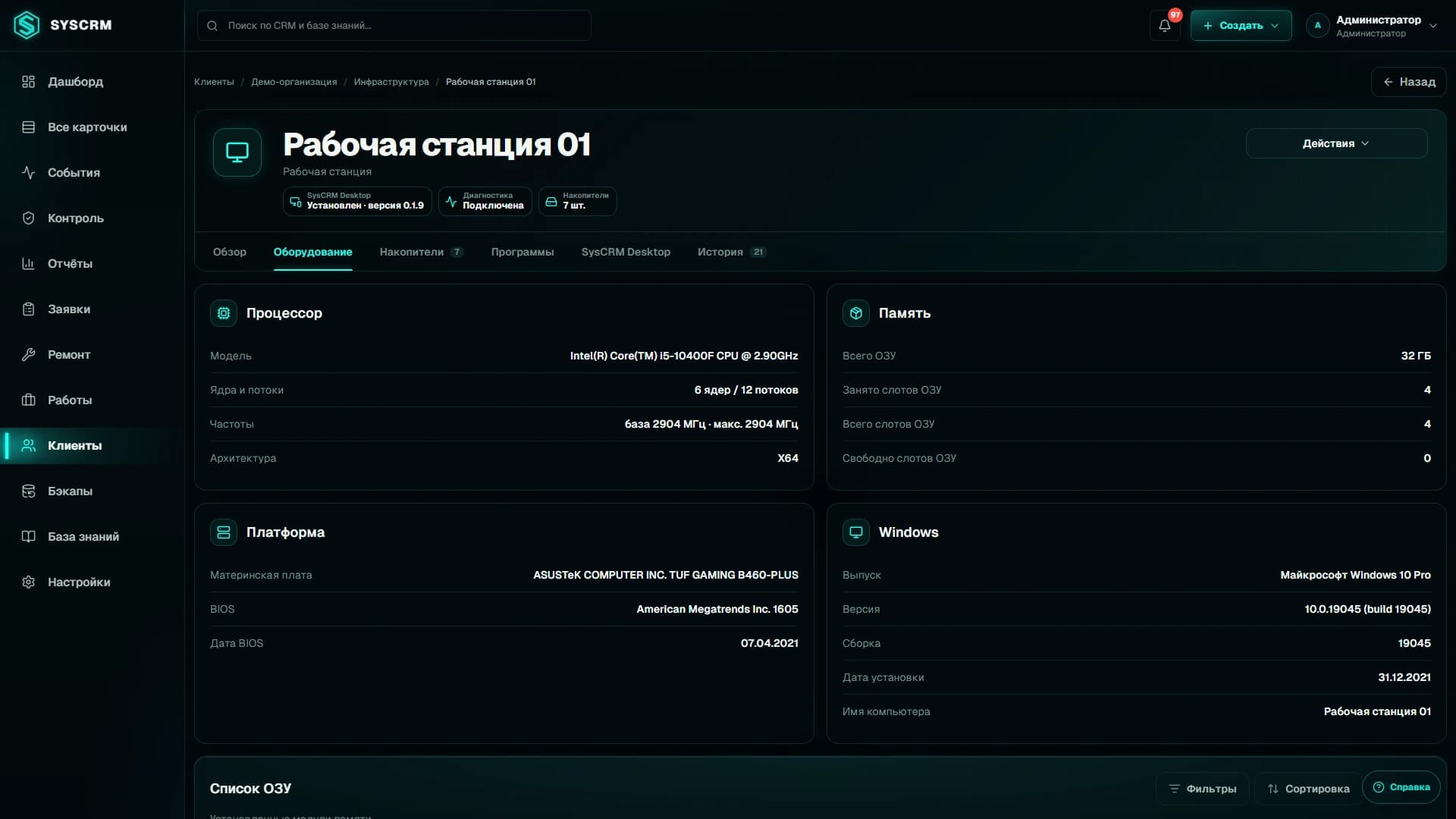Click the Память cube icon

coord(856,312)
